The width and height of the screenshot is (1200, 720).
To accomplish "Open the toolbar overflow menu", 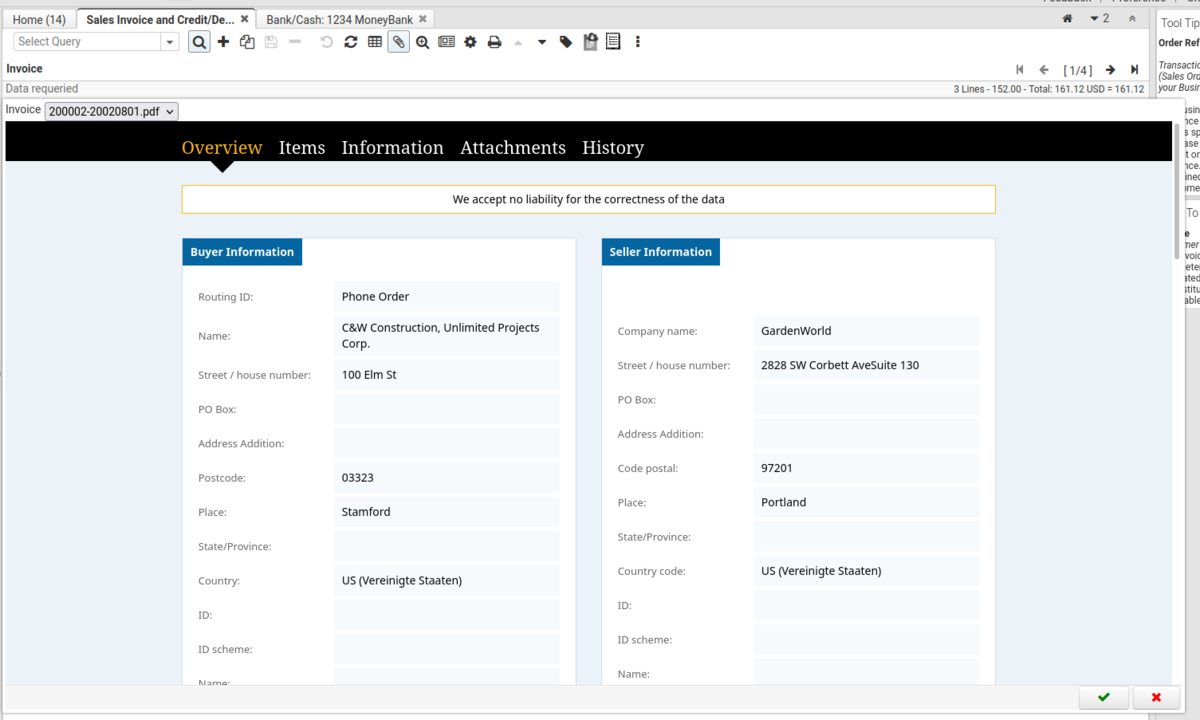I will coord(637,41).
